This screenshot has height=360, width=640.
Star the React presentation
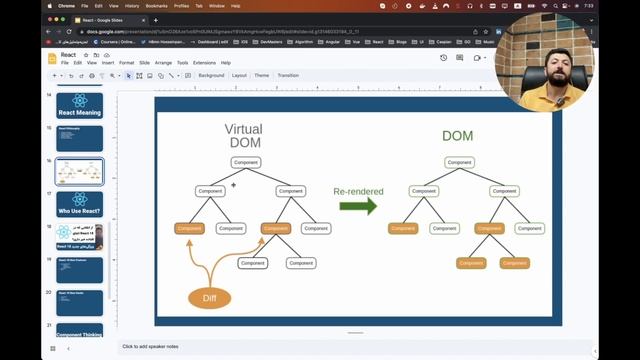coord(86,55)
